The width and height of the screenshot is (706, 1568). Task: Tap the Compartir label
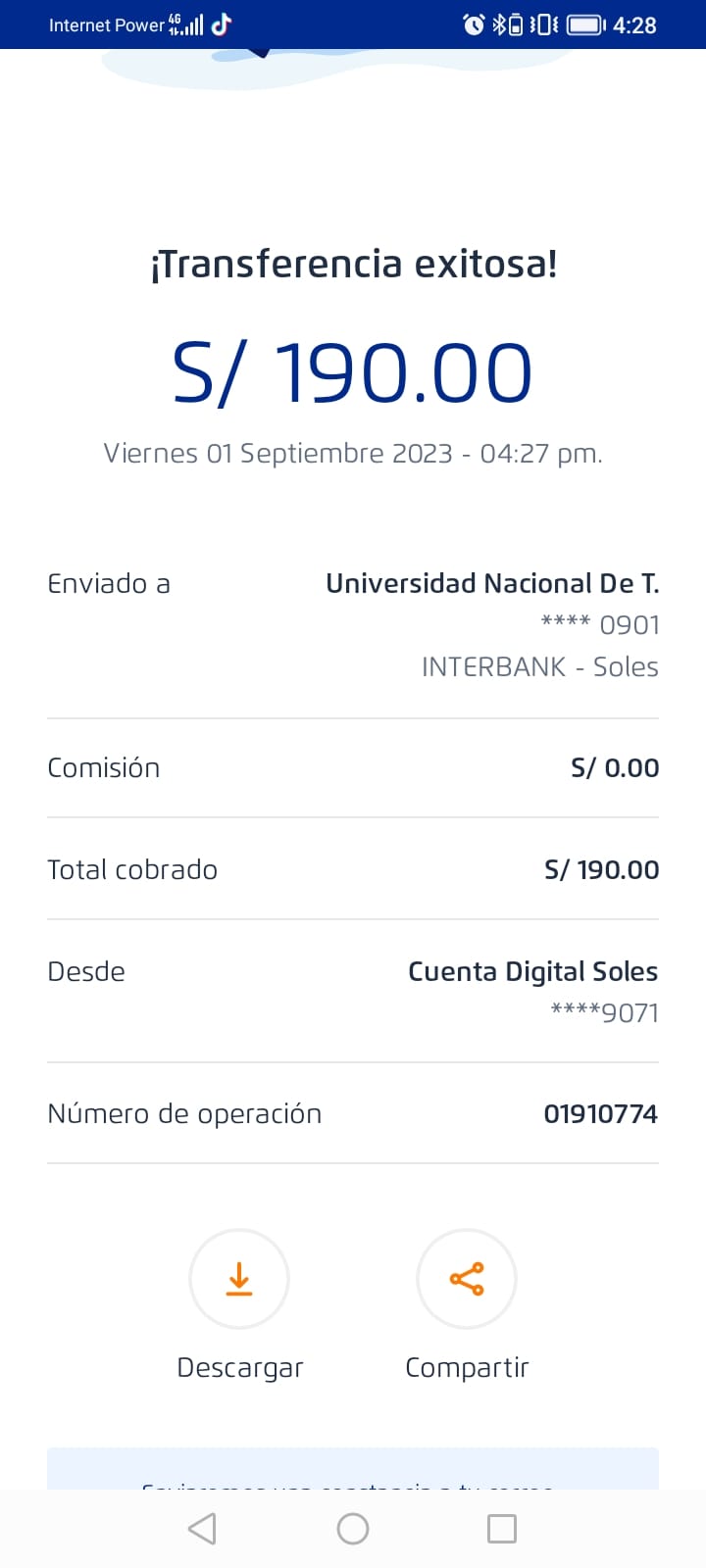tap(467, 1367)
